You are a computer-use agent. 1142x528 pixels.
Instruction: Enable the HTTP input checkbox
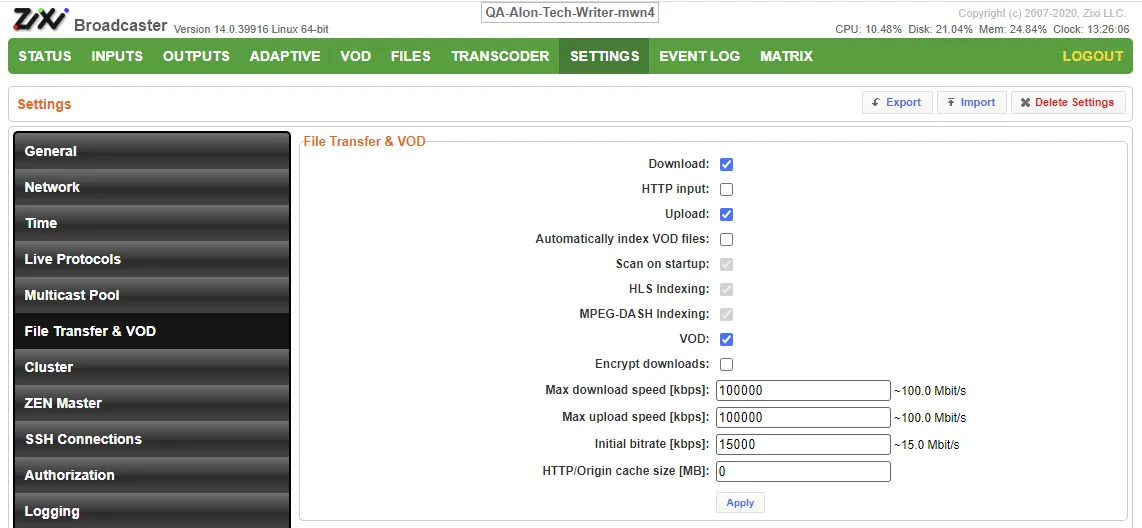click(726, 189)
